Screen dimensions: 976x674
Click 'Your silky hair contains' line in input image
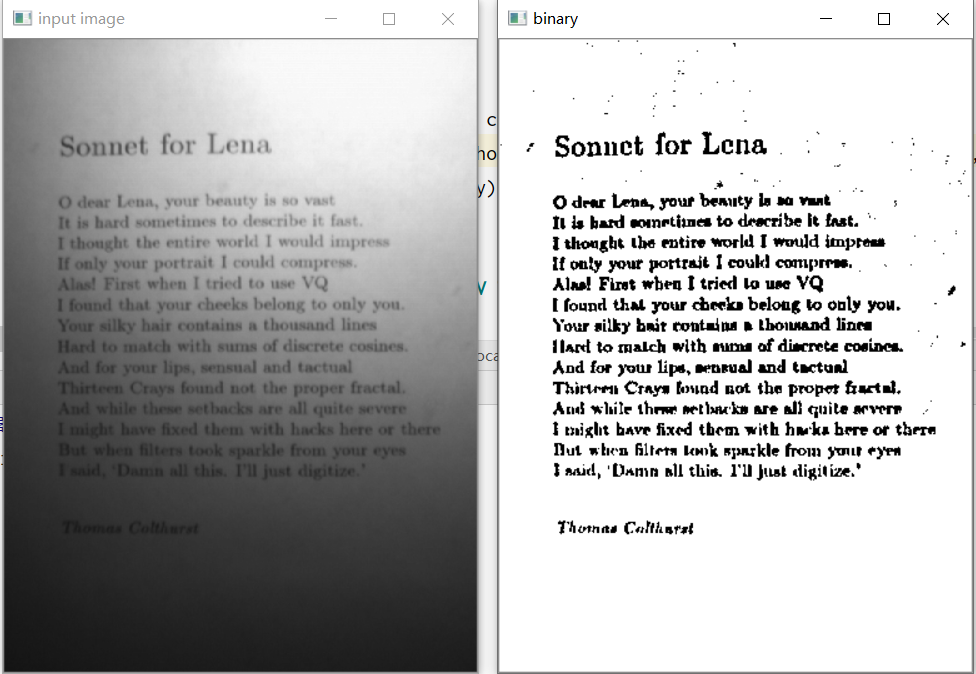[217, 325]
